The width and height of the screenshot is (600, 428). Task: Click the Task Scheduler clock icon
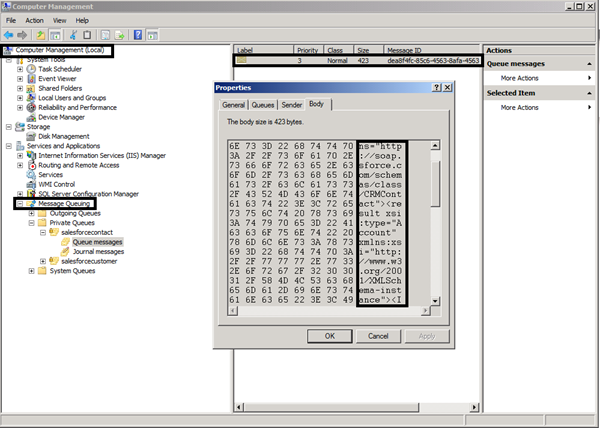31,69
